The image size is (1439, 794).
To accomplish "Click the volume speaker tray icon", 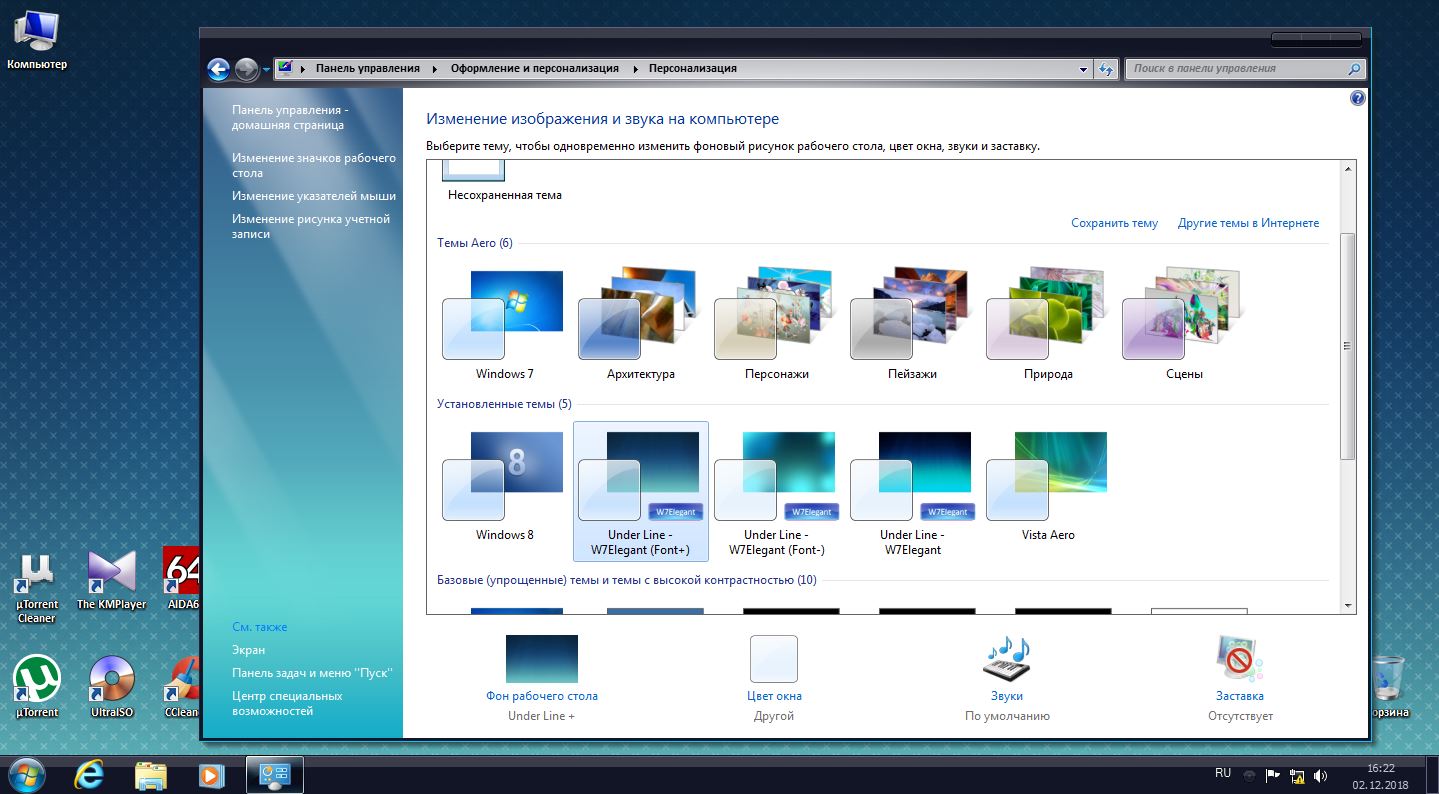I will 1320,775.
